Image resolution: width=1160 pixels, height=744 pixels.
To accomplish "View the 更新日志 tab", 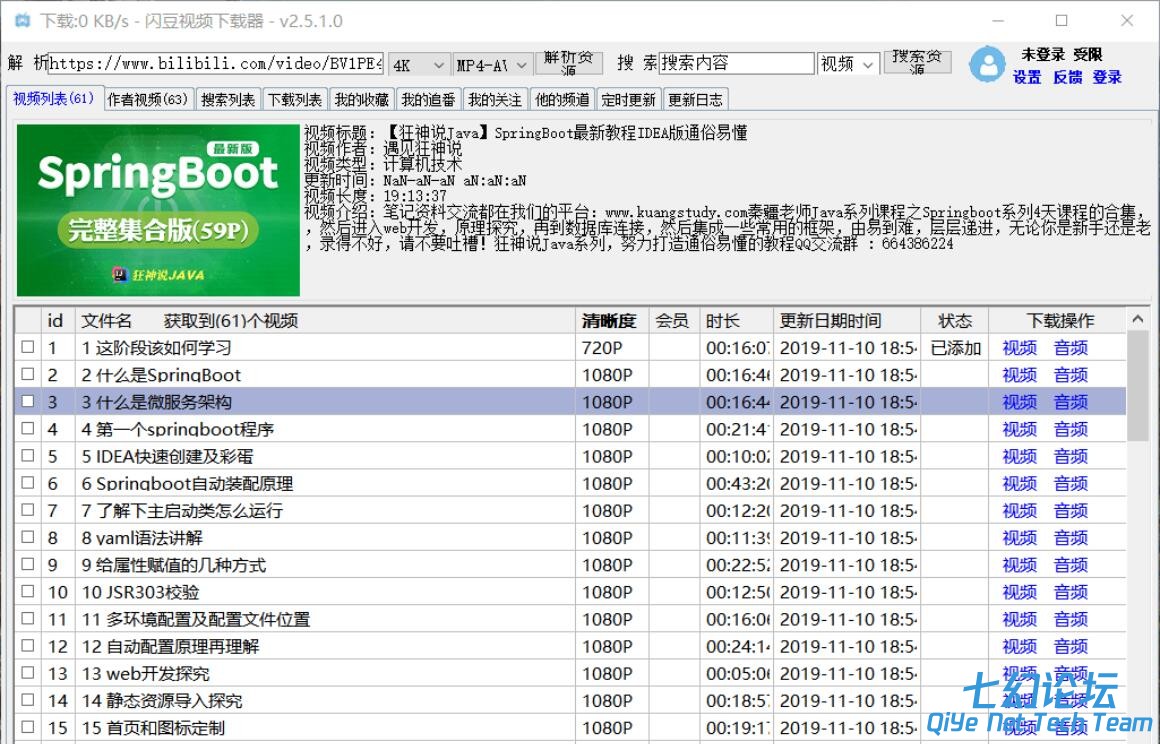I will tap(695, 99).
